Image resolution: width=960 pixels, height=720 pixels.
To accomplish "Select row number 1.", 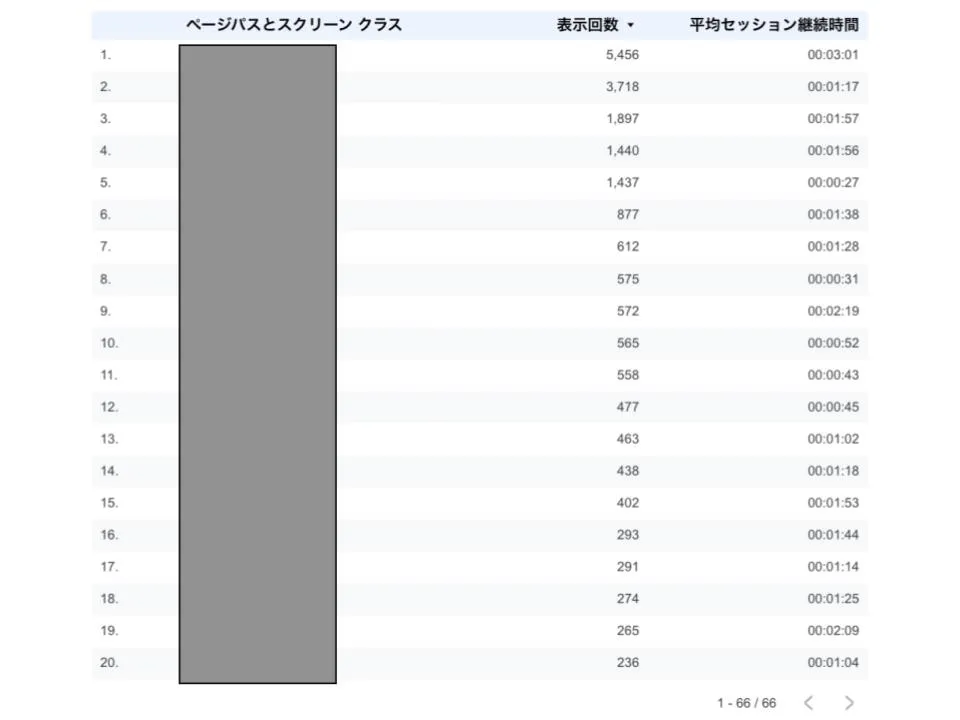I will [x=105, y=54].
